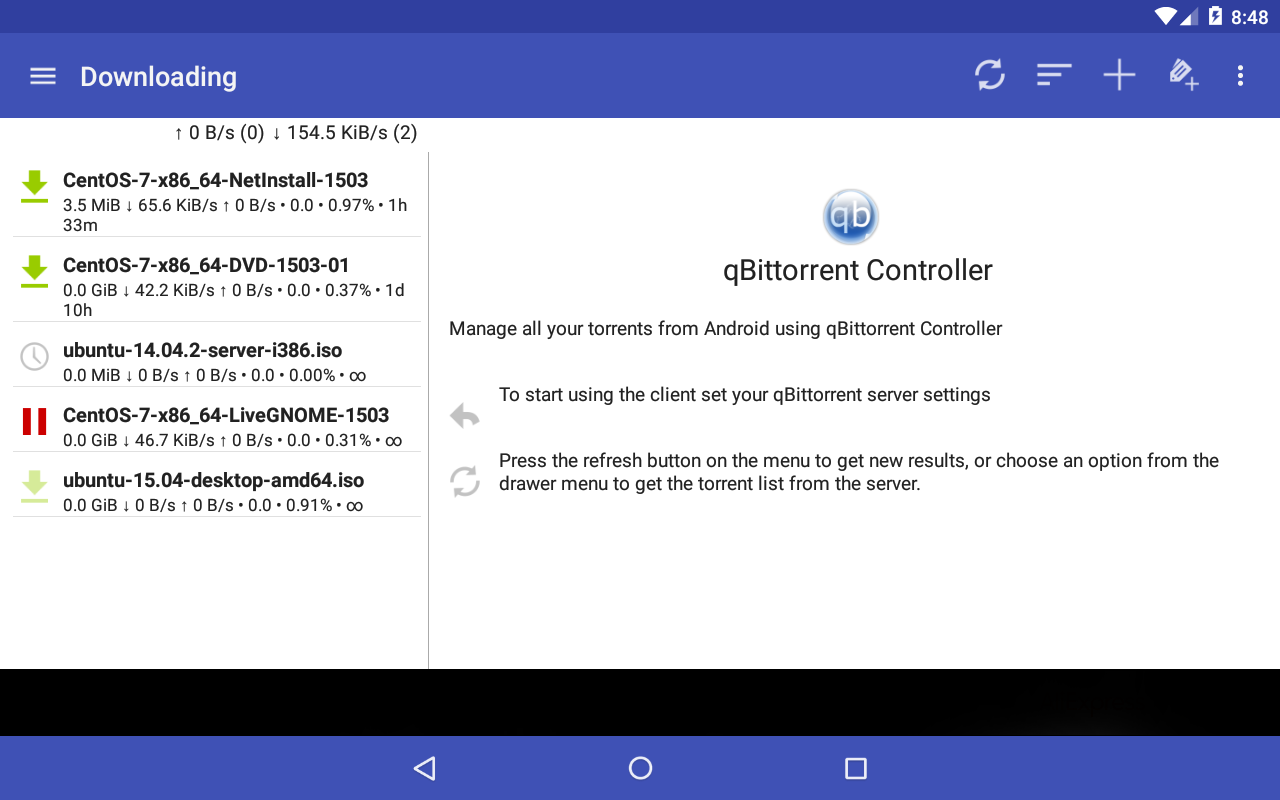
Task: Tap the clock icon of ubuntu-14.04.2 server
Action: (35, 356)
